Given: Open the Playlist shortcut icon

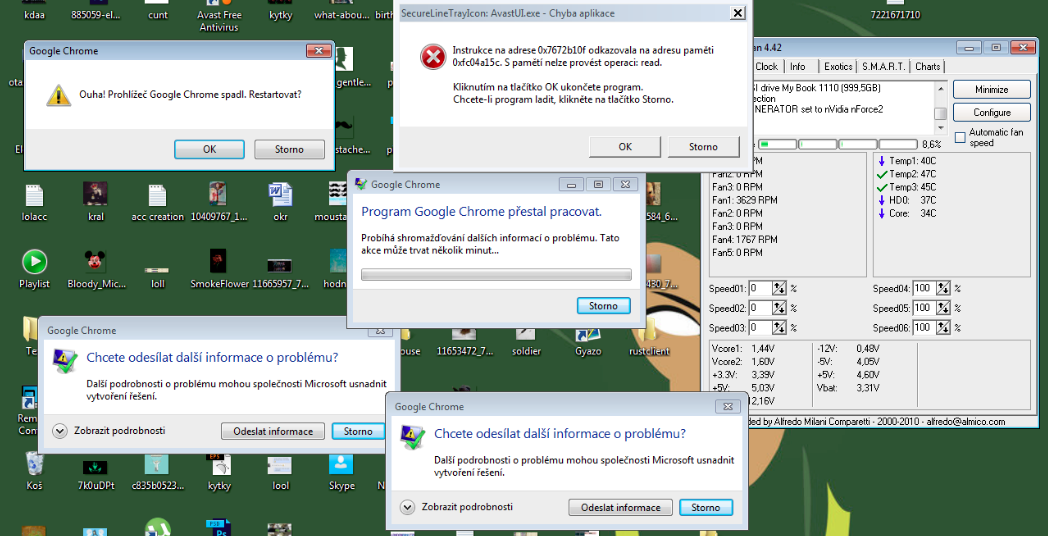Looking at the screenshot, I should coord(34,269).
